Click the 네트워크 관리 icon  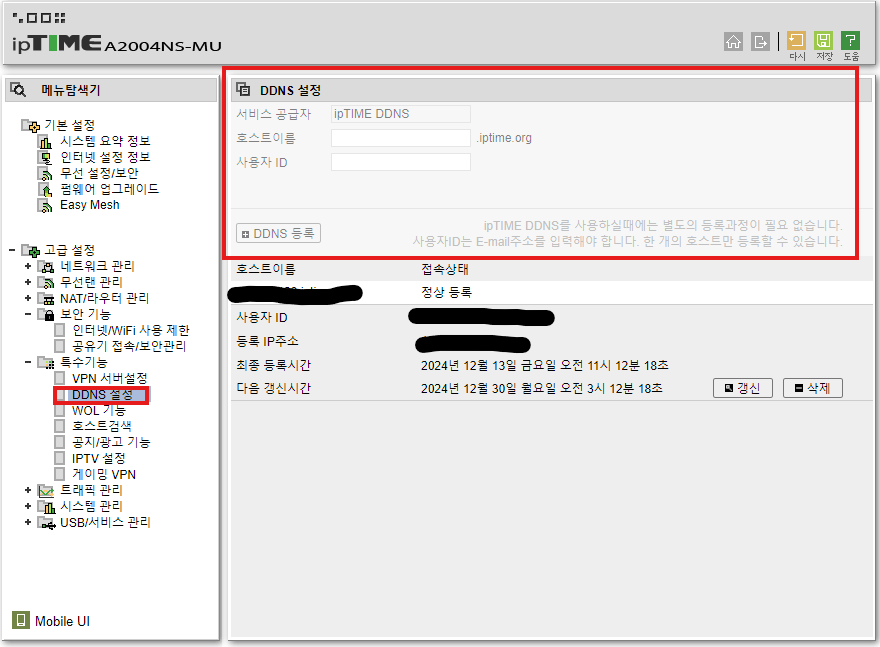[45, 267]
